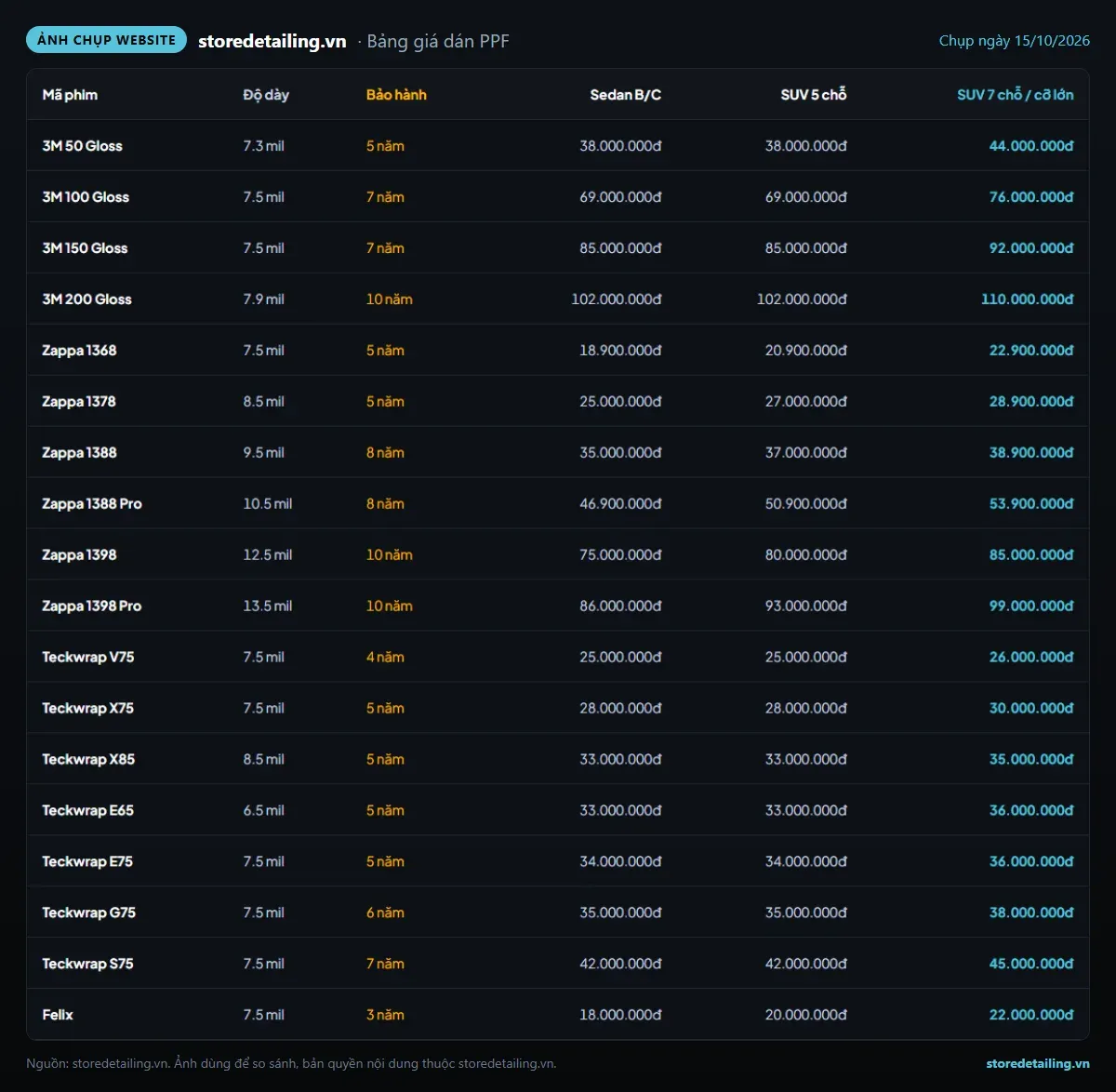Click the 12.5 mil thickness for Zappa 1398
Image resolution: width=1116 pixels, height=1092 pixels.
(268, 555)
